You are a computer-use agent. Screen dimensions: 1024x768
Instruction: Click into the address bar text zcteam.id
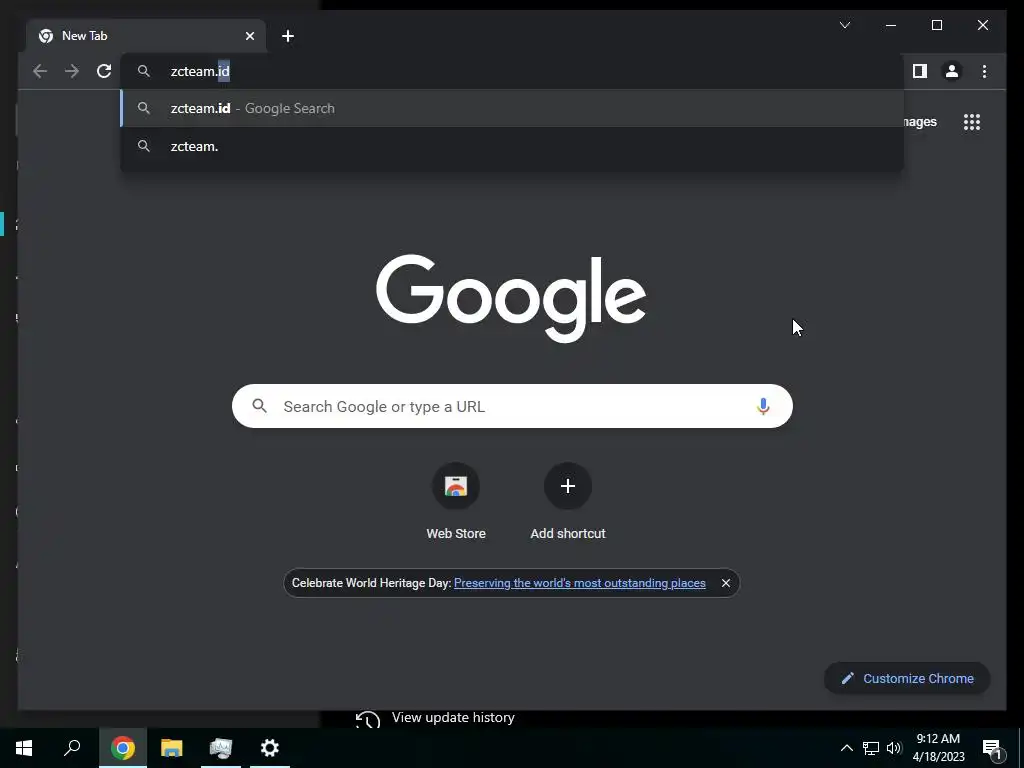click(200, 71)
